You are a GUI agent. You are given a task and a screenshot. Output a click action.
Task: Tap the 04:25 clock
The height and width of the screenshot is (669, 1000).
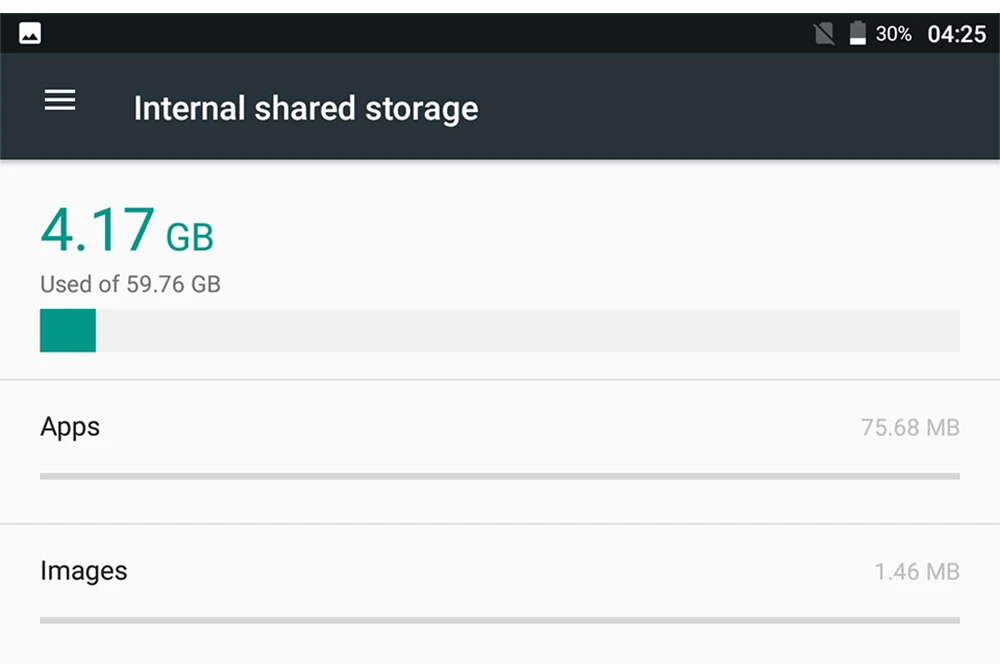tap(957, 34)
